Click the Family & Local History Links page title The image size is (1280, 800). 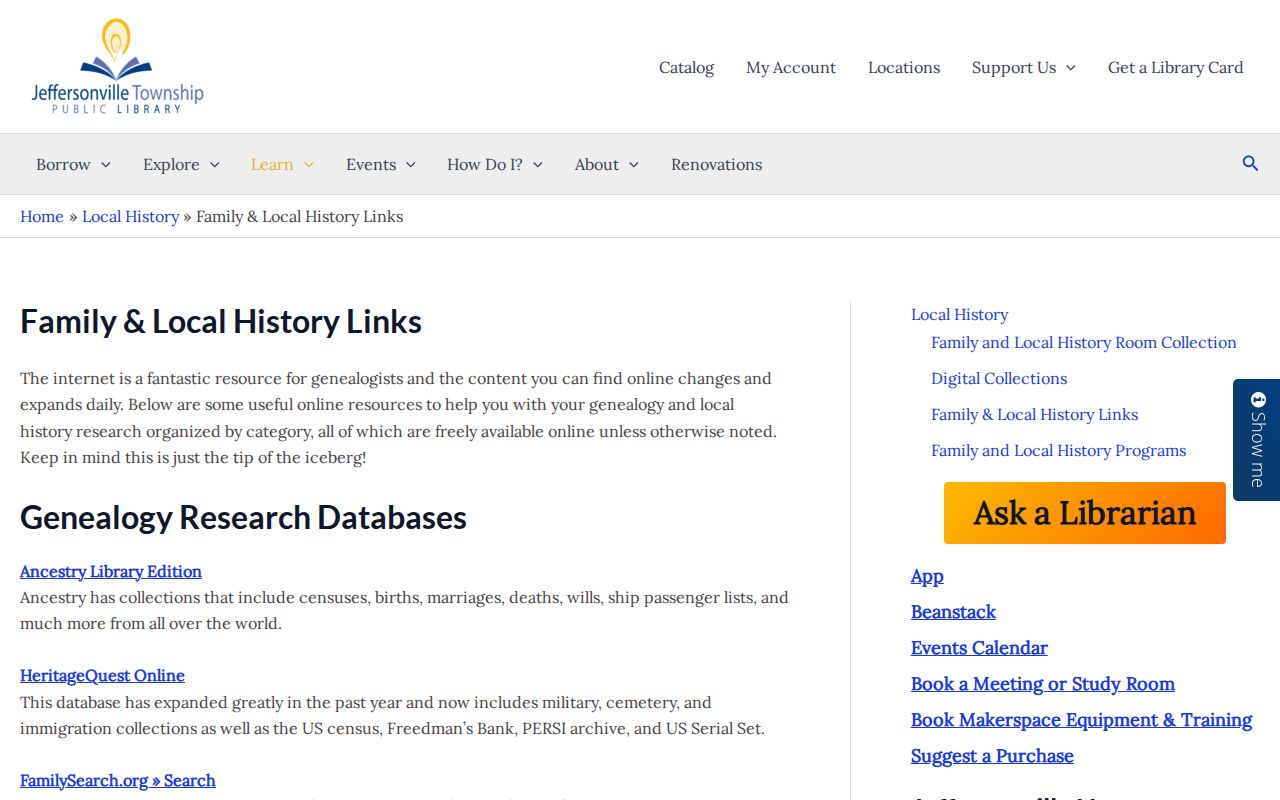[221, 321]
